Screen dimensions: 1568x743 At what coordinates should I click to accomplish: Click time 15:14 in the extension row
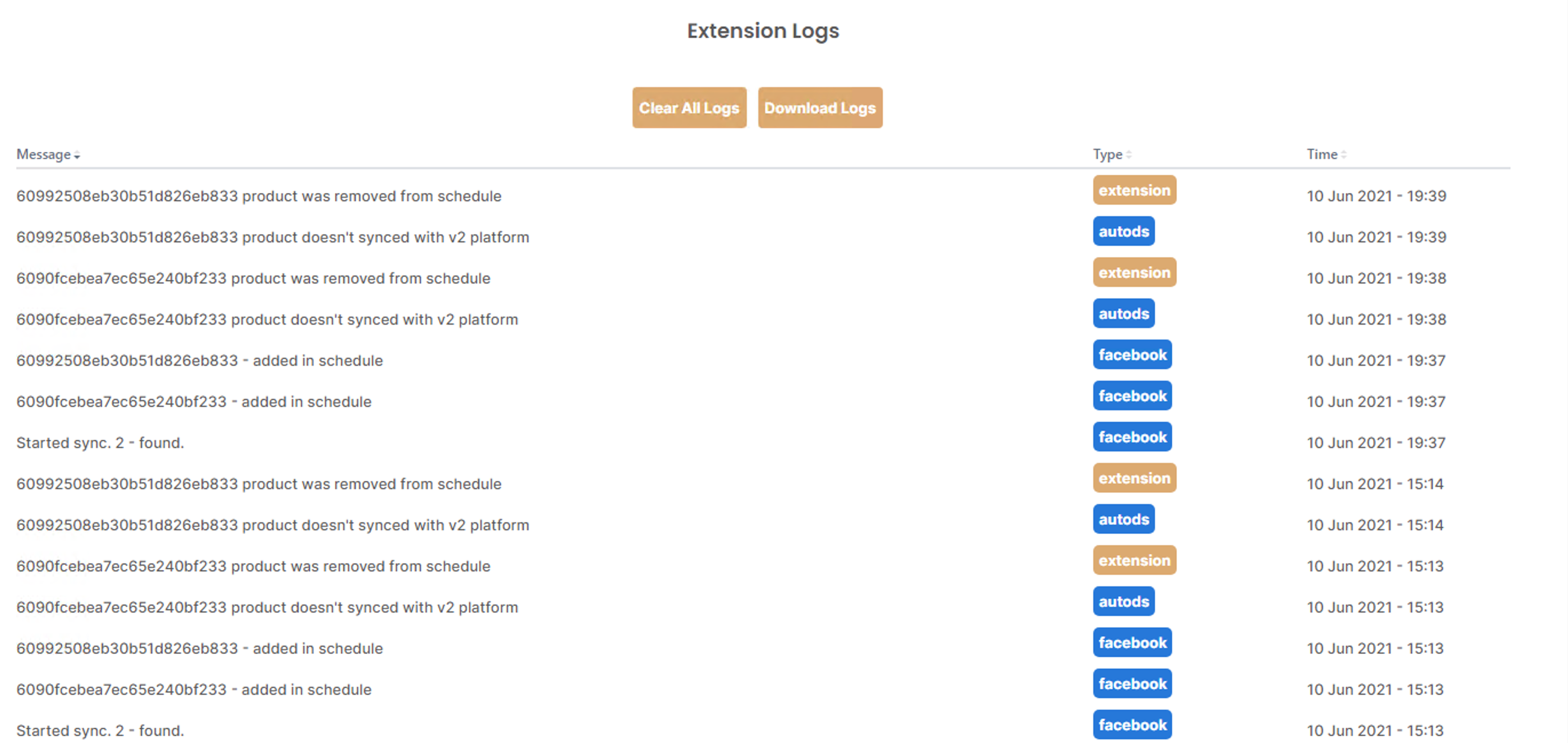click(1375, 484)
